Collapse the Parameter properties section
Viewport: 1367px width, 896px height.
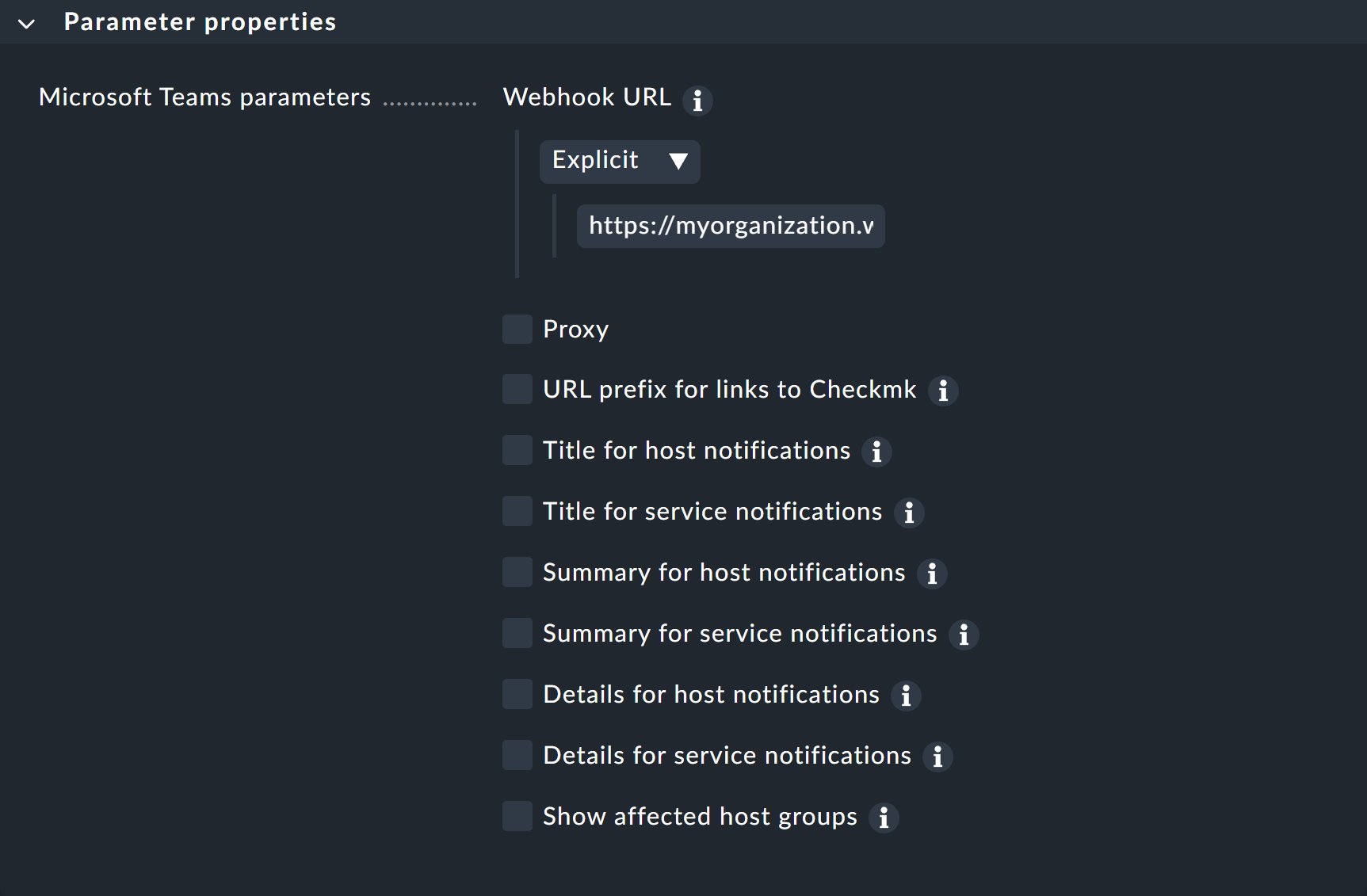26,22
